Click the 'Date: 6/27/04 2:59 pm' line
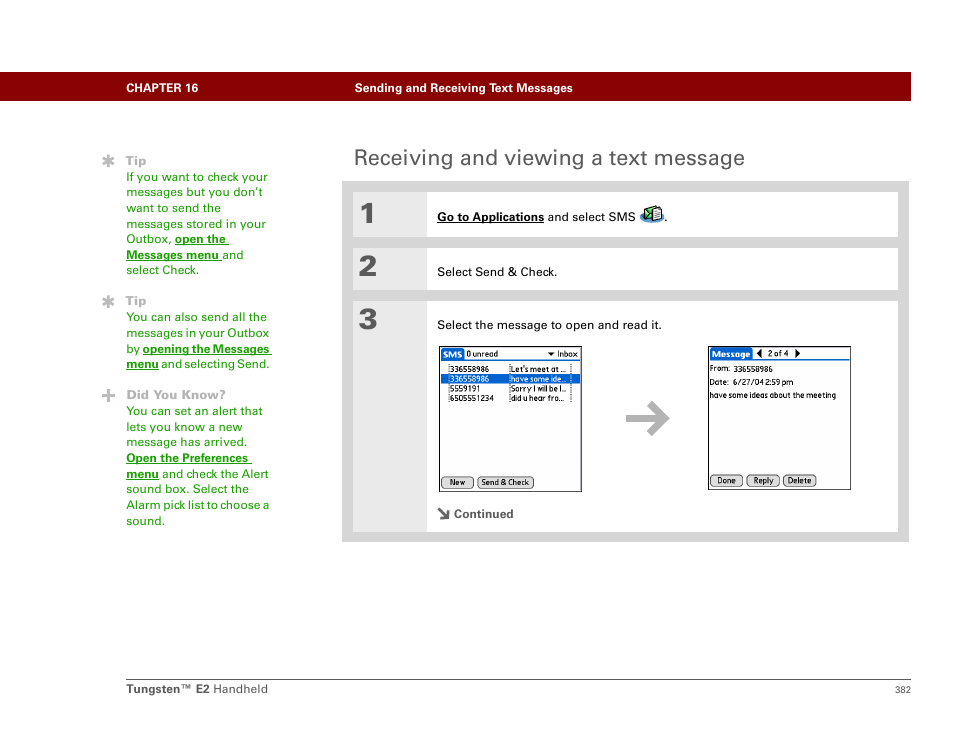Viewport: 954px width, 738px height. [751, 382]
